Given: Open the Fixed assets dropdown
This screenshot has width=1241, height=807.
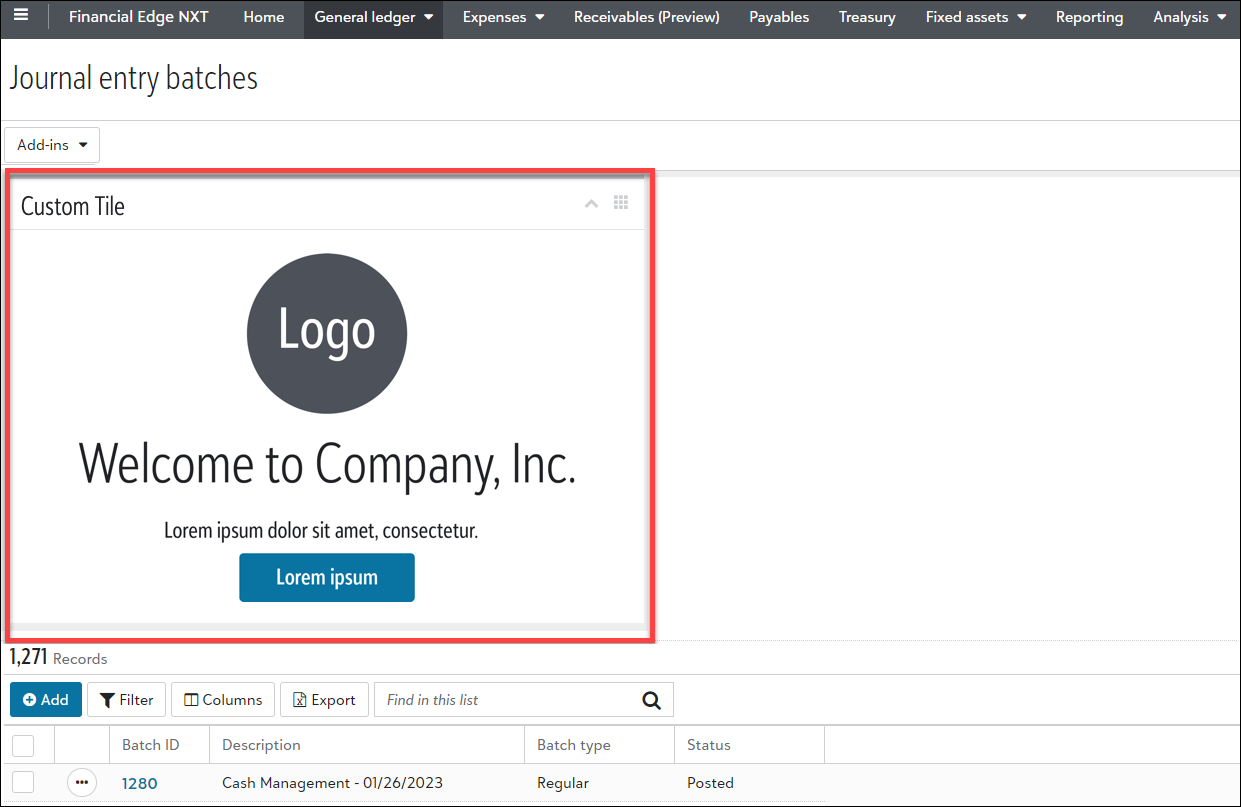Looking at the screenshot, I should (x=975, y=17).
